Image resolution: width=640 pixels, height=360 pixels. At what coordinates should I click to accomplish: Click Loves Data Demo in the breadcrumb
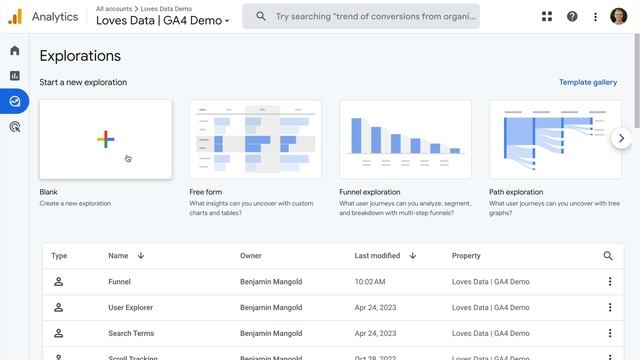(x=166, y=9)
